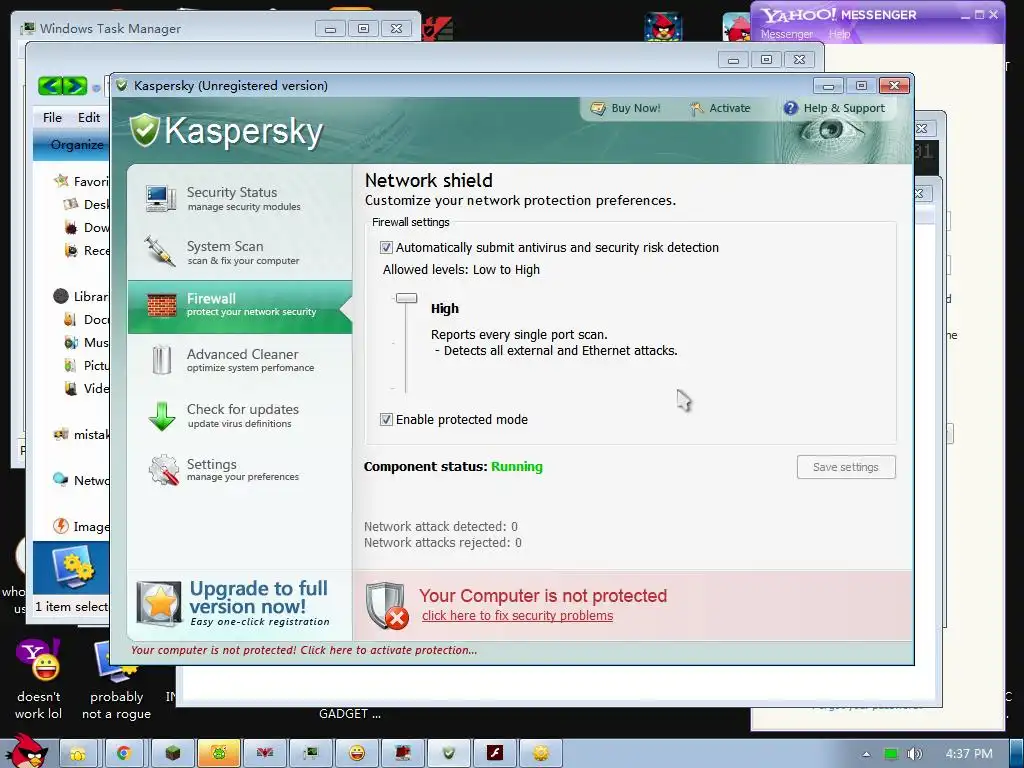
Task: Open the Task Manager taskbar icon
Action: [x=311, y=754]
